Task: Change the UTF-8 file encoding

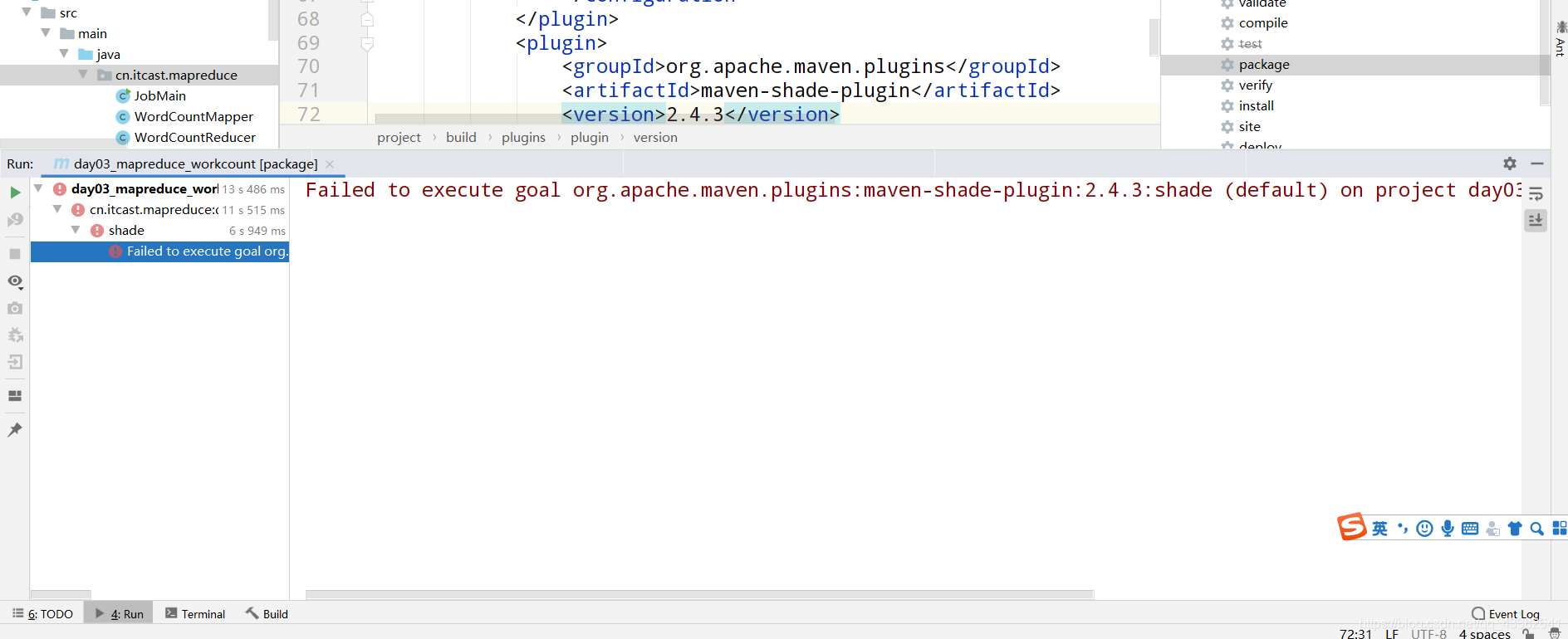Action: point(1428,633)
